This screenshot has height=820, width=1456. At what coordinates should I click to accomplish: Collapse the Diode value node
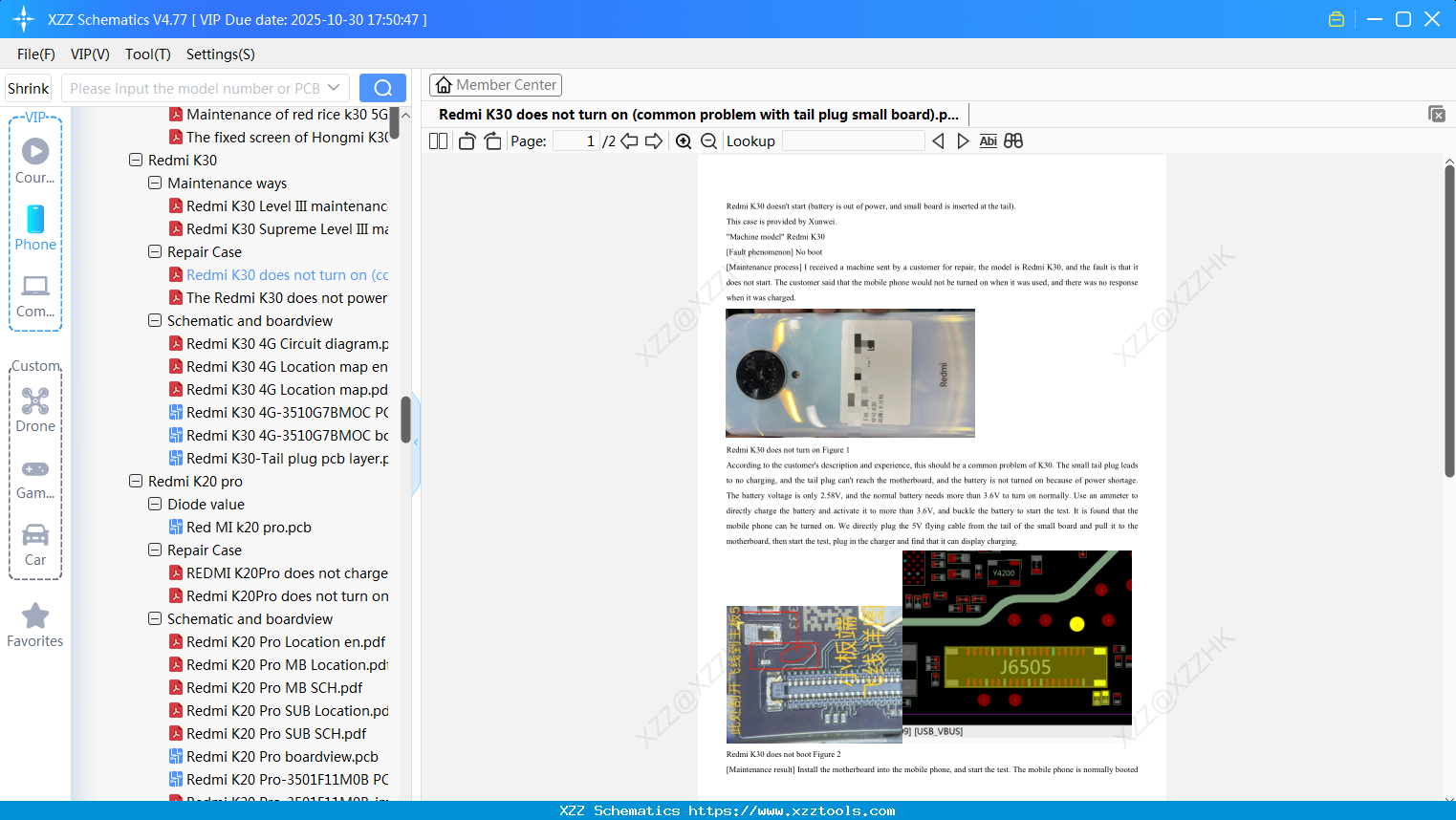(155, 504)
